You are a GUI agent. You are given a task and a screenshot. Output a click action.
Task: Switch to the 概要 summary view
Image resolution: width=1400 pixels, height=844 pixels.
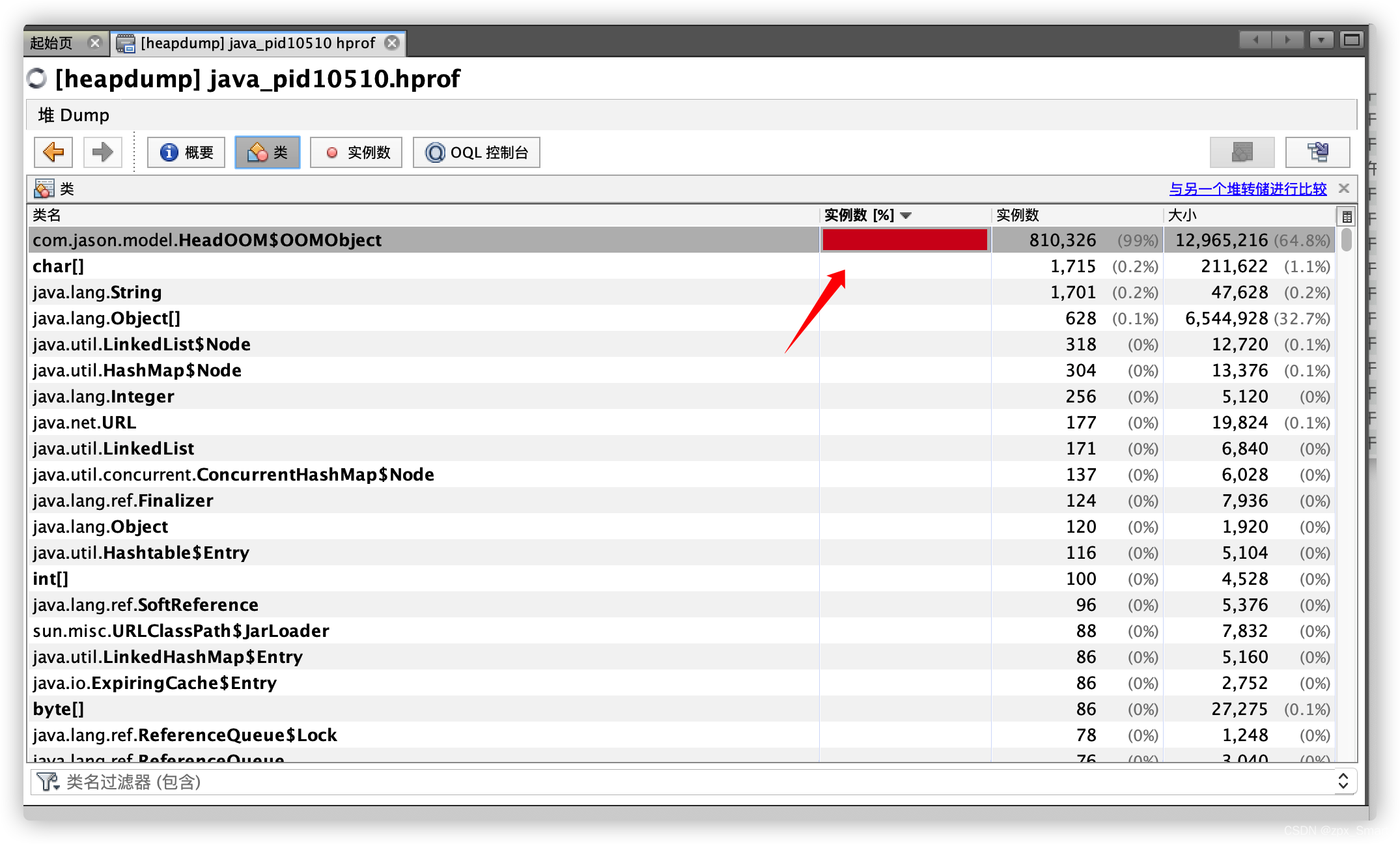(x=186, y=152)
